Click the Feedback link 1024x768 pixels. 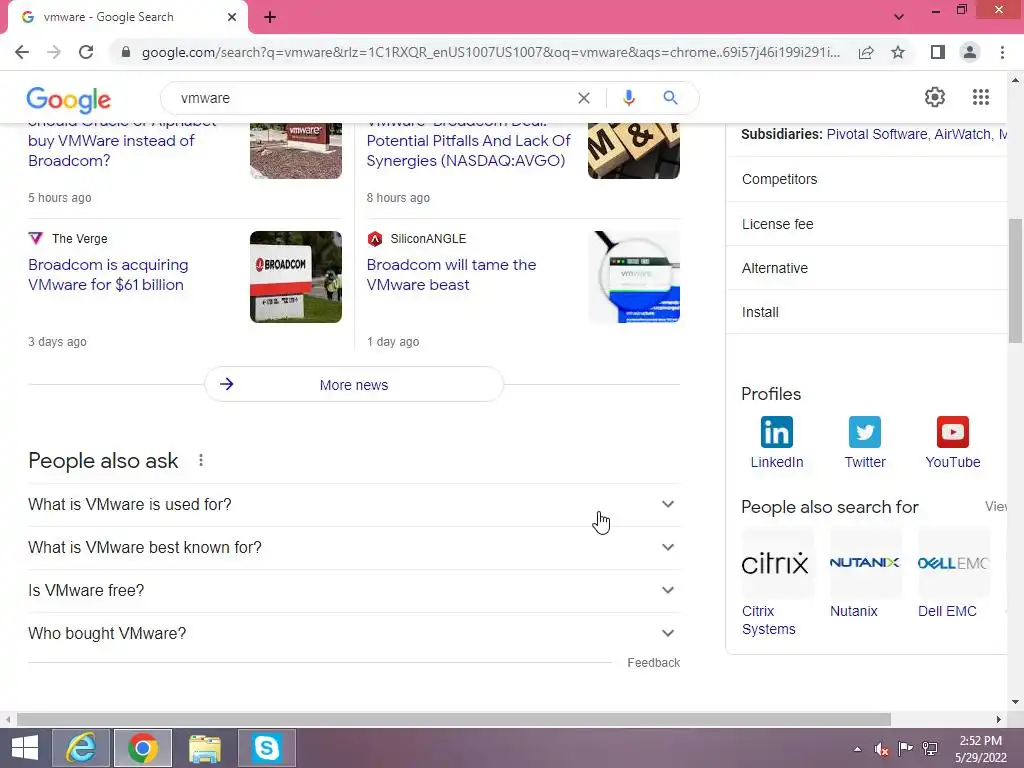(x=654, y=663)
